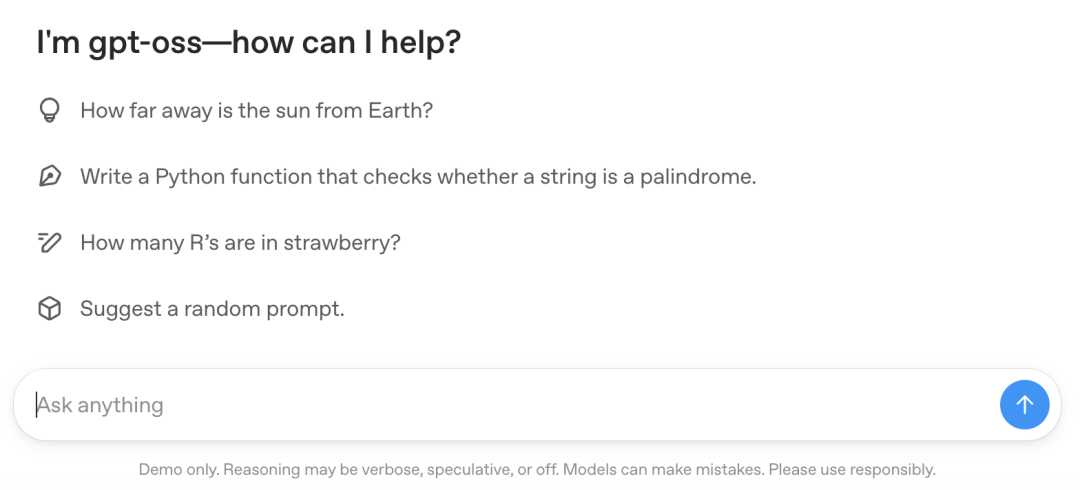The width and height of the screenshot is (1080, 490).
Task: Pick 'How many R's are in strawberry?' prompt
Action: coord(240,243)
